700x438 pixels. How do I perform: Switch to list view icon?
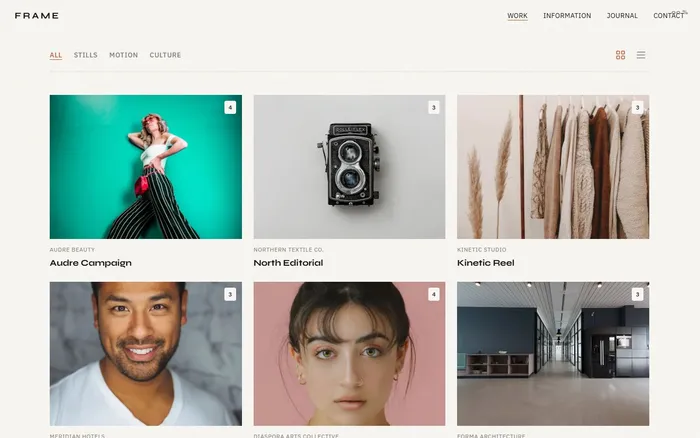click(x=641, y=55)
